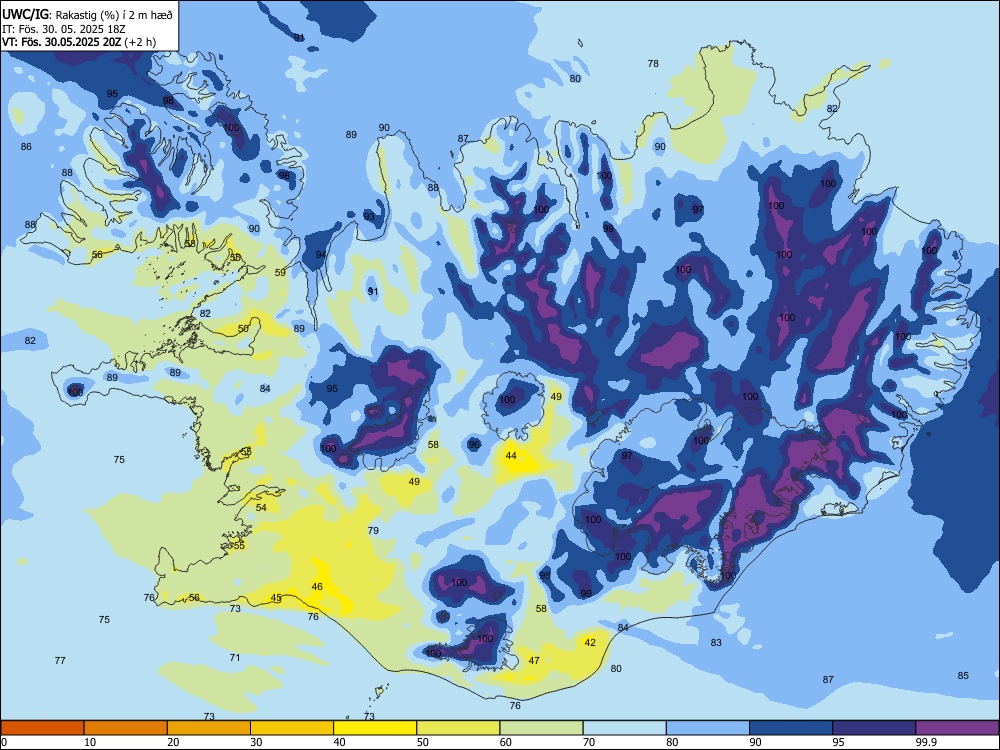The image size is (1000, 750).
Task: Click the purple above-99.9 legend swatch
Action: [957, 728]
